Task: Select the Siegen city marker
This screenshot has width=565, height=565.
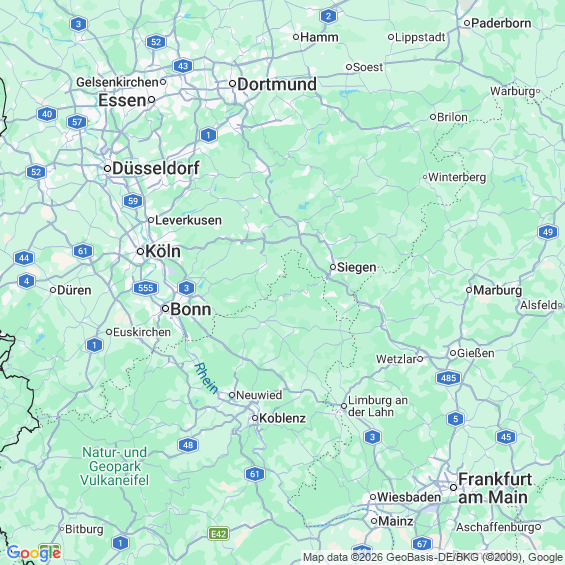Action: [333, 267]
